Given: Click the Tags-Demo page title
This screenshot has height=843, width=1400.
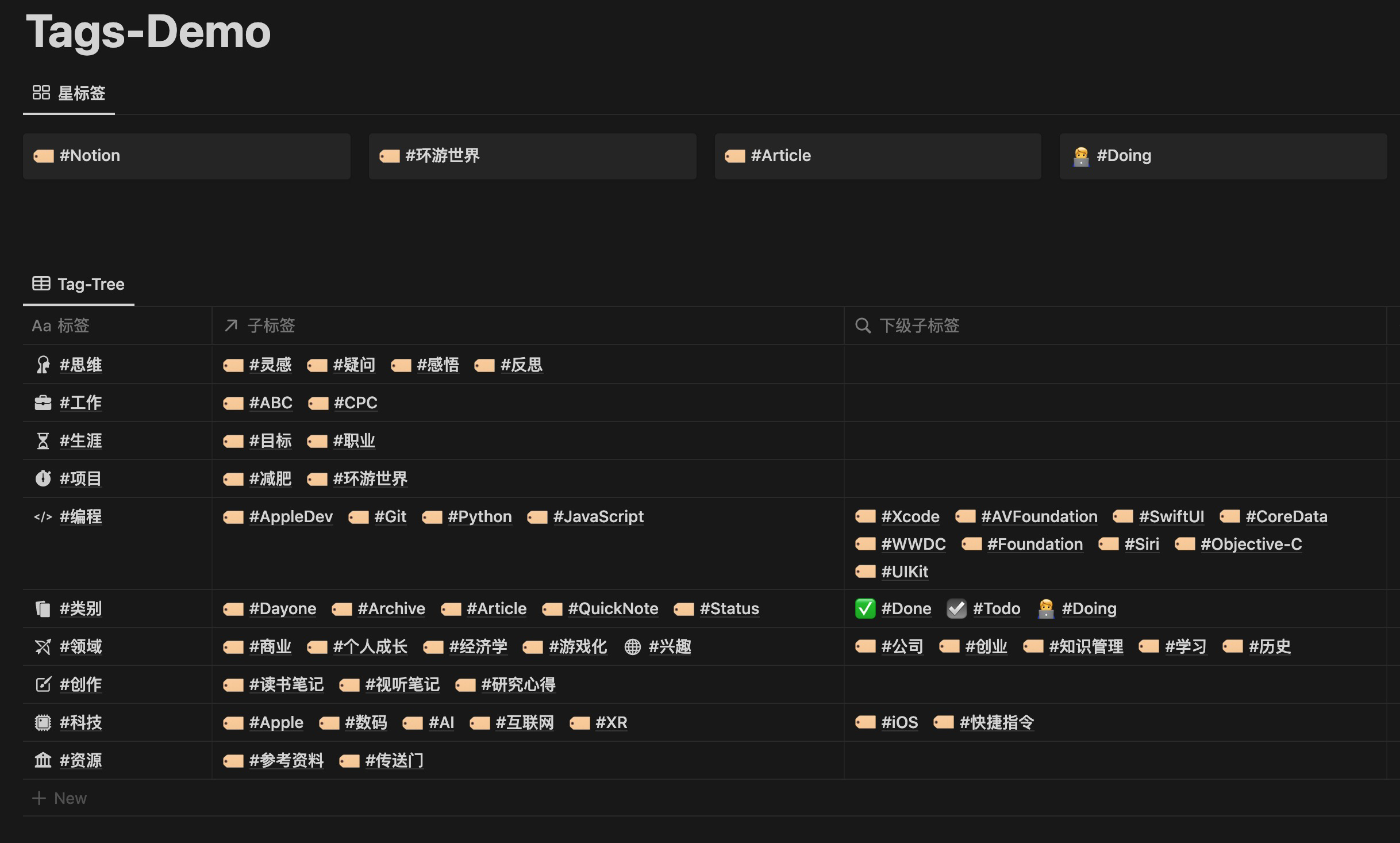Looking at the screenshot, I should click(148, 32).
